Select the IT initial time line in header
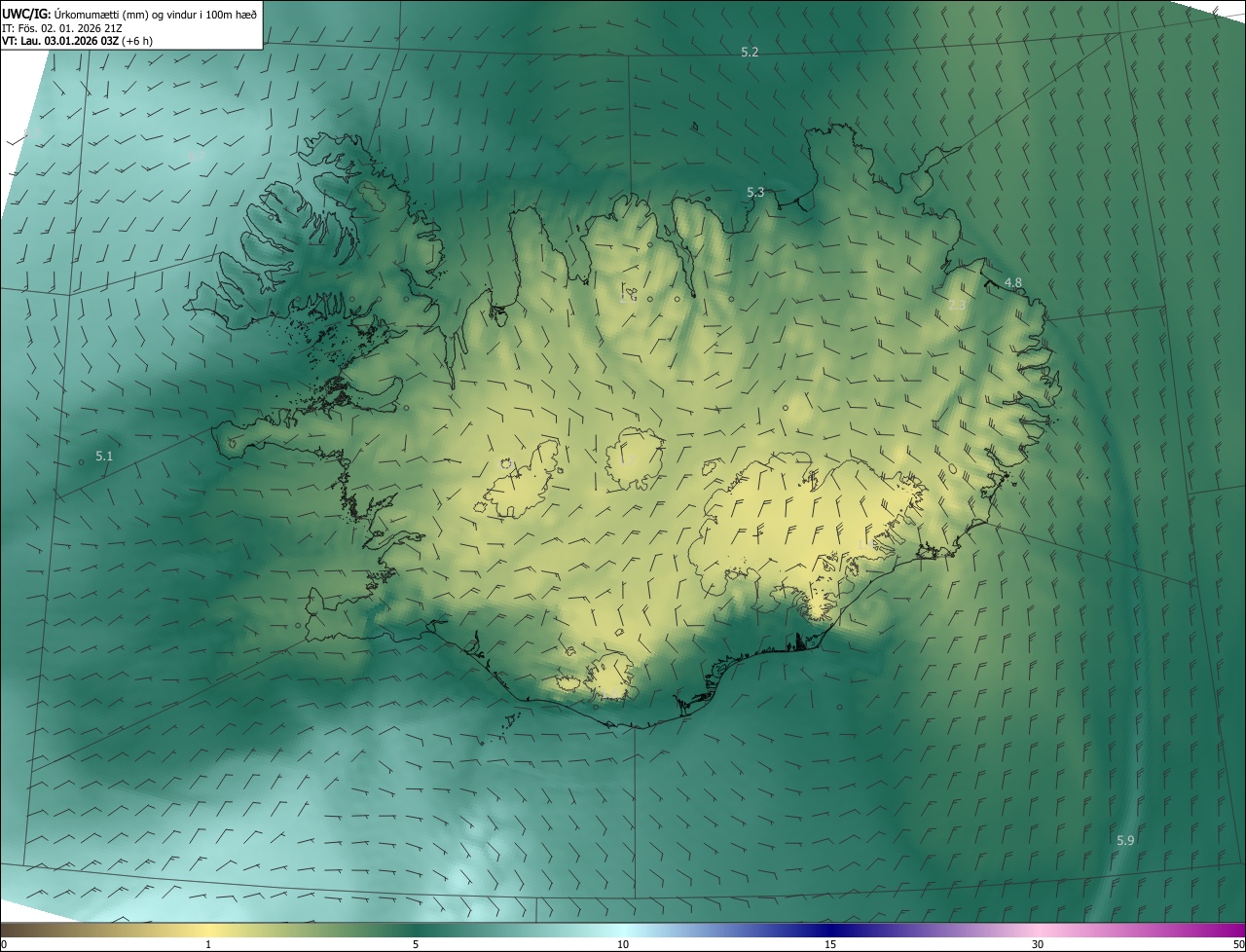The width and height of the screenshot is (1246, 952). (x=62, y=27)
